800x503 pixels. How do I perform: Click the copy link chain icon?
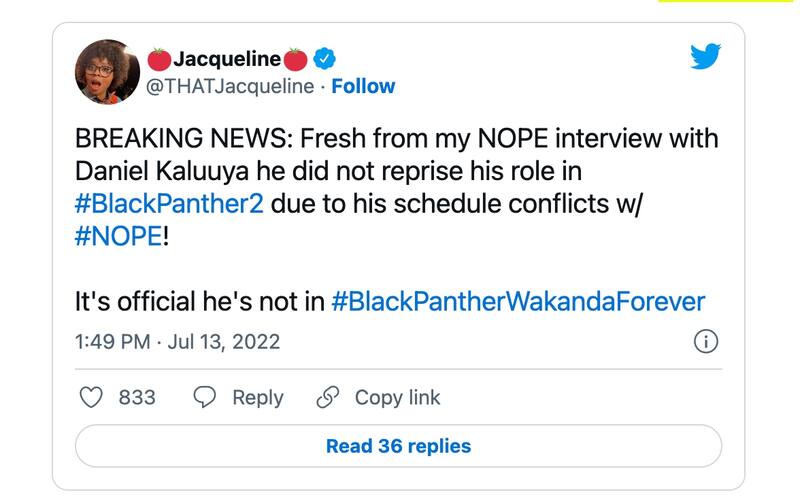(328, 397)
